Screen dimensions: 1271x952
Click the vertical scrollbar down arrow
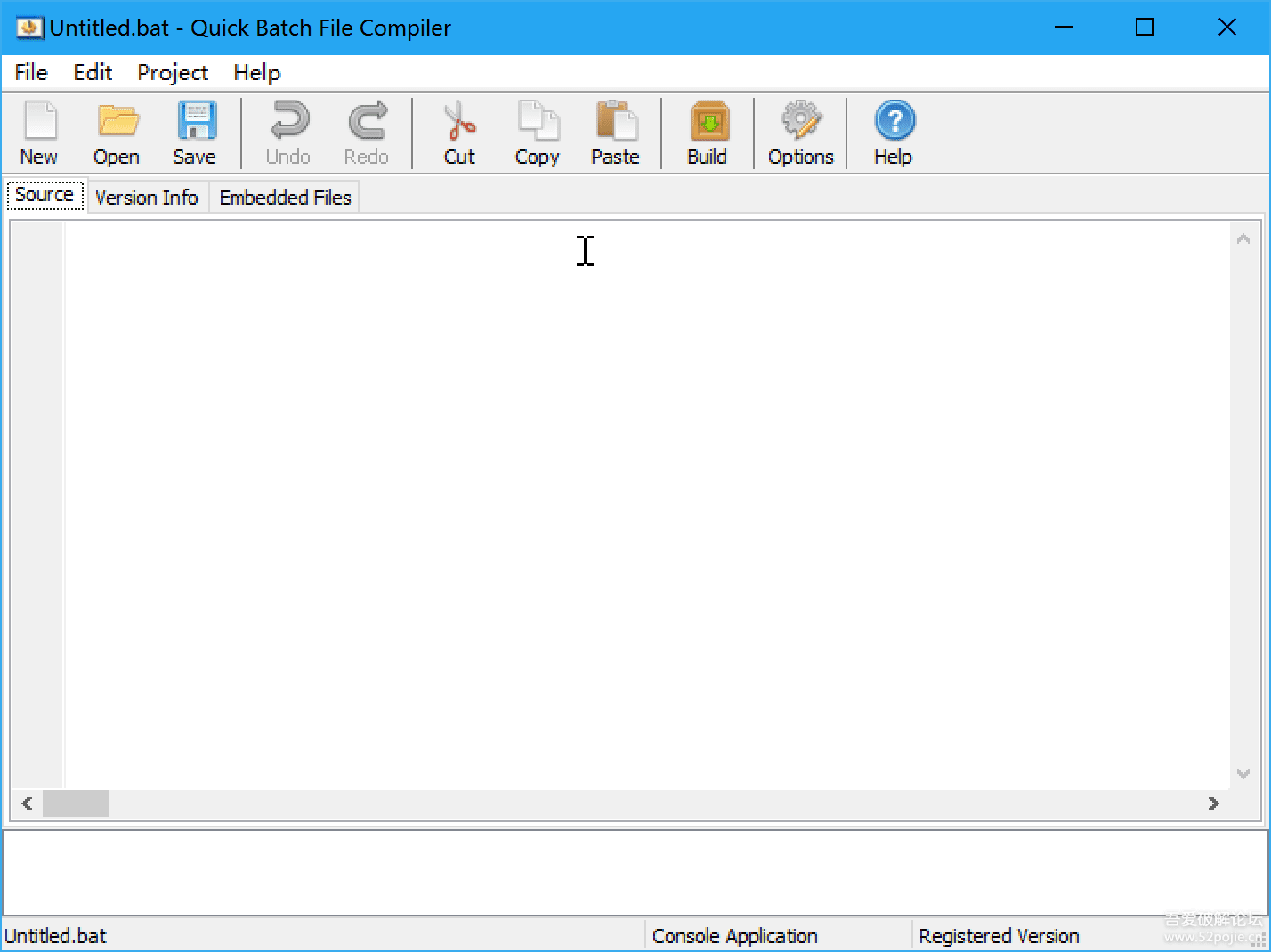tap(1243, 774)
